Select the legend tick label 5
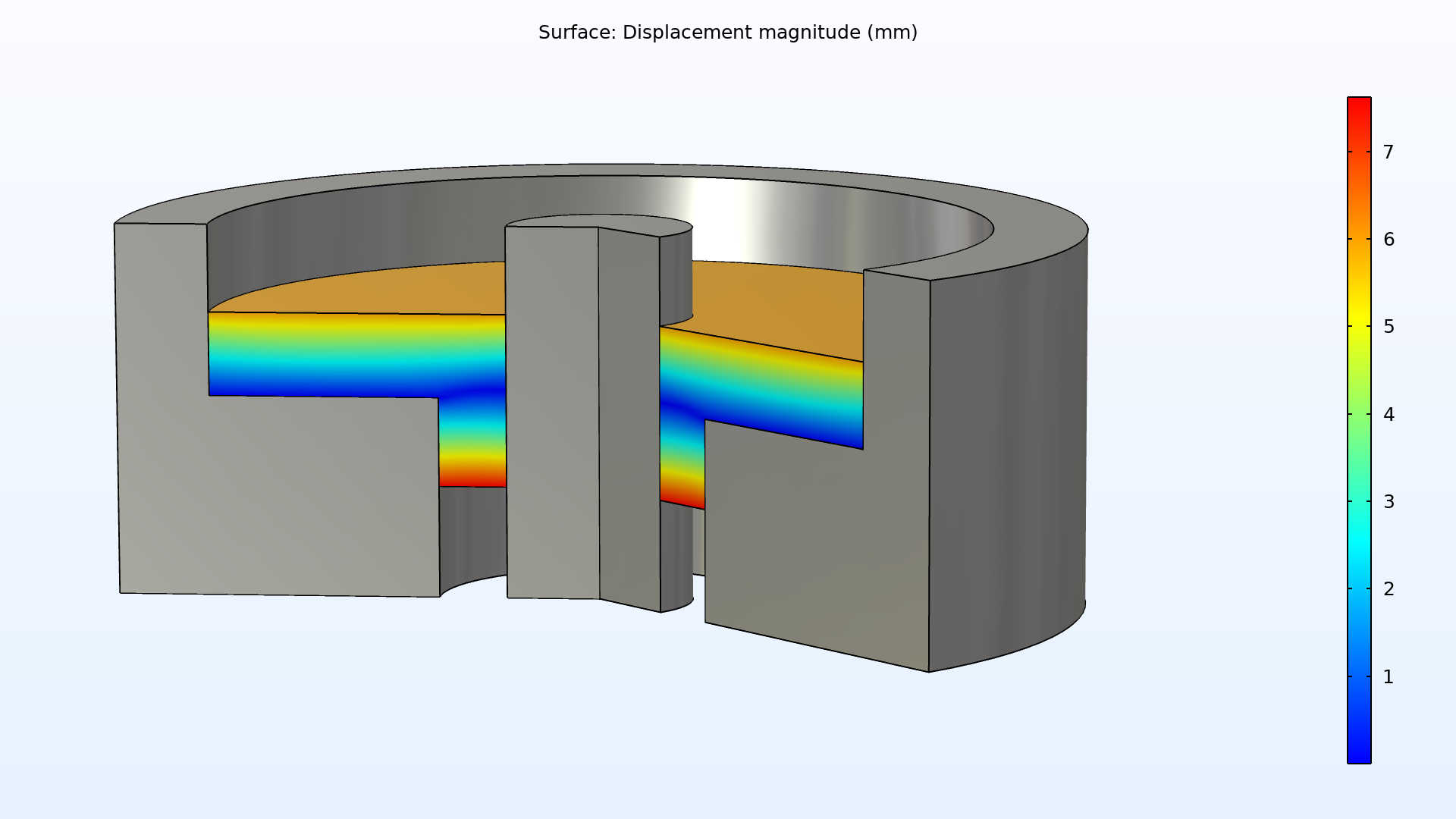This screenshot has width=1456, height=819. (x=1388, y=327)
